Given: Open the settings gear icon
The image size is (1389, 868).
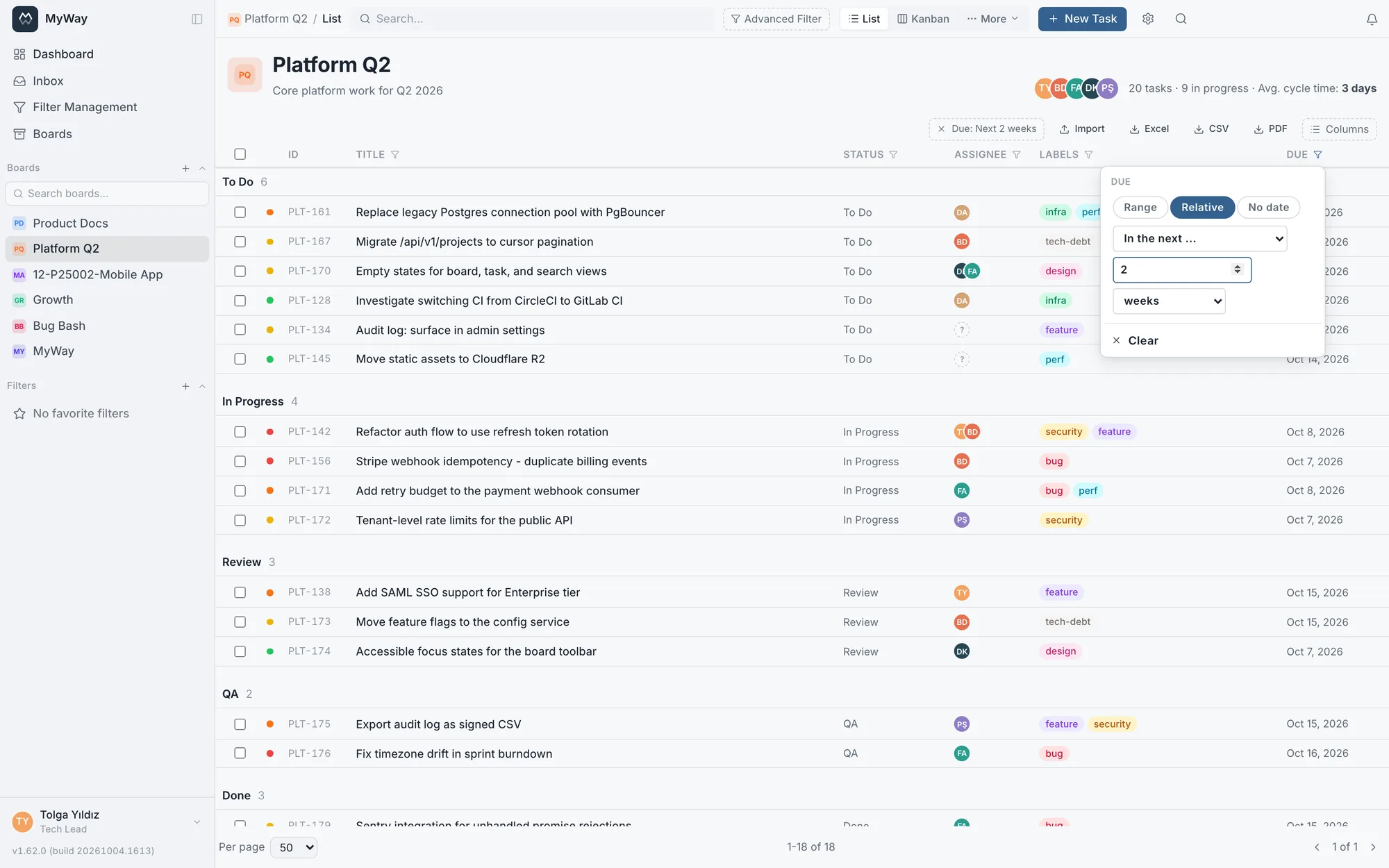Looking at the screenshot, I should pos(1148,19).
